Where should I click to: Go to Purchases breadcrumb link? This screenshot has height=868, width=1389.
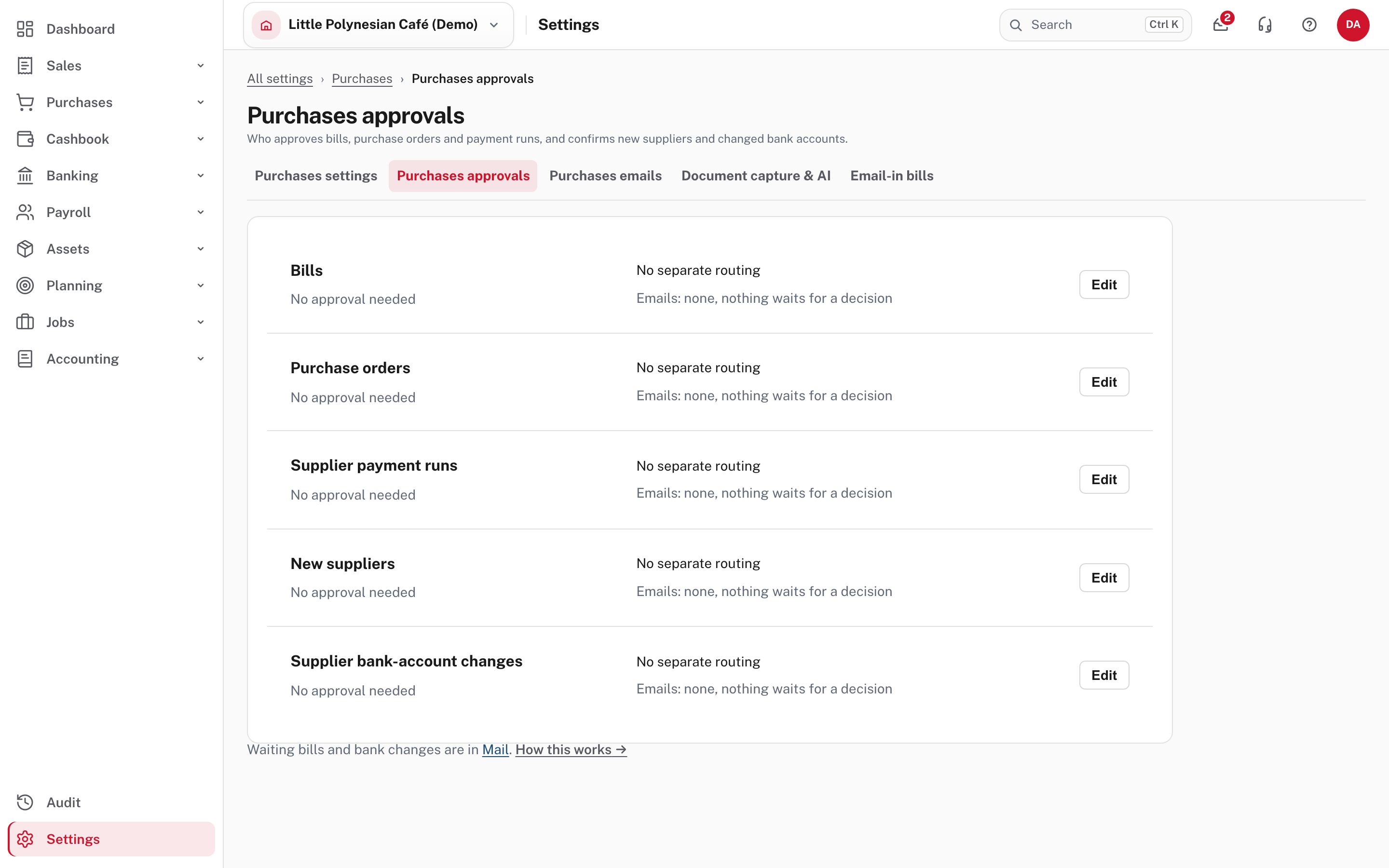362,79
